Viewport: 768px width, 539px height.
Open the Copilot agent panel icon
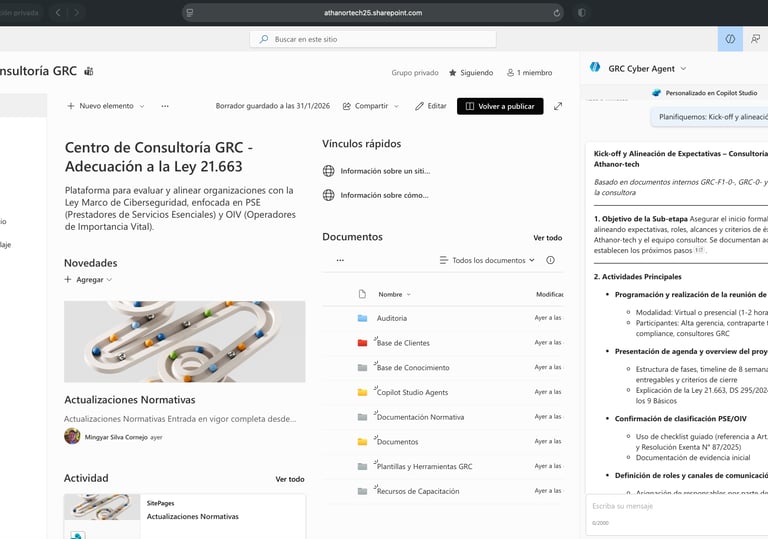point(730,39)
